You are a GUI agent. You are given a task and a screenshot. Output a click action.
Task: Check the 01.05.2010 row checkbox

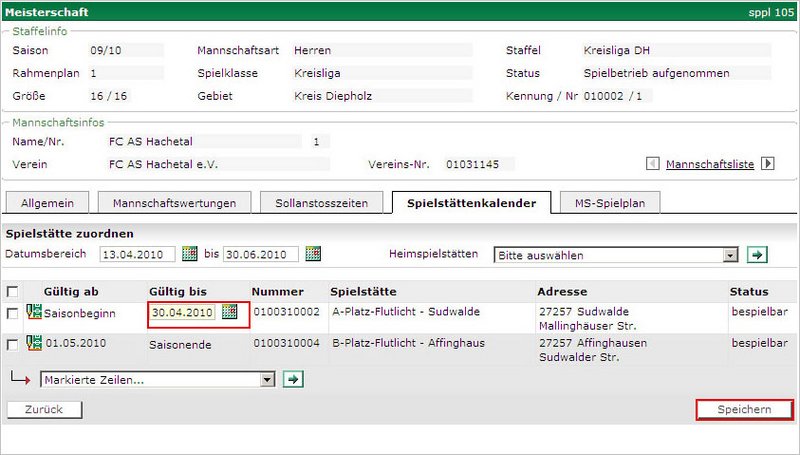click(12, 345)
